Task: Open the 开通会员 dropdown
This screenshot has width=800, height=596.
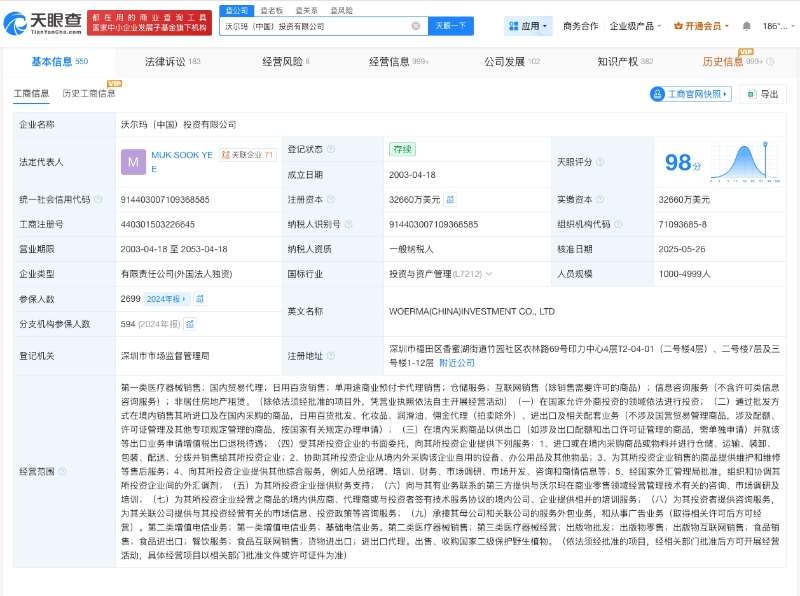Action: pyautogui.click(x=701, y=26)
